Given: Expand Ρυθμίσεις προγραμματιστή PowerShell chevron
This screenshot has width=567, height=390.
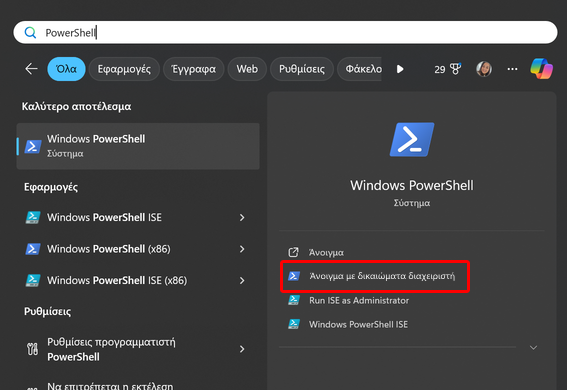Looking at the screenshot, I should (x=242, y=349).
